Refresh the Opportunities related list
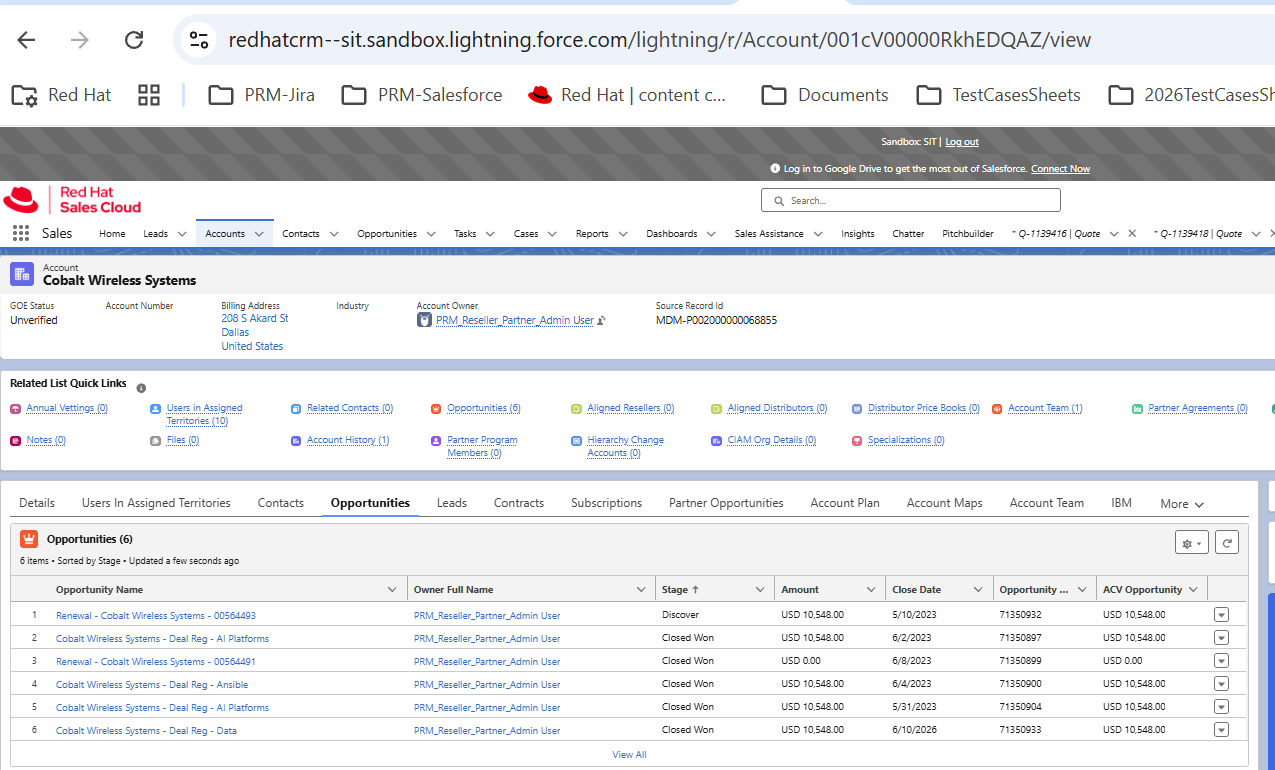The width and height of the screenshot is (1275, 770). click(x=1227, y=543)
